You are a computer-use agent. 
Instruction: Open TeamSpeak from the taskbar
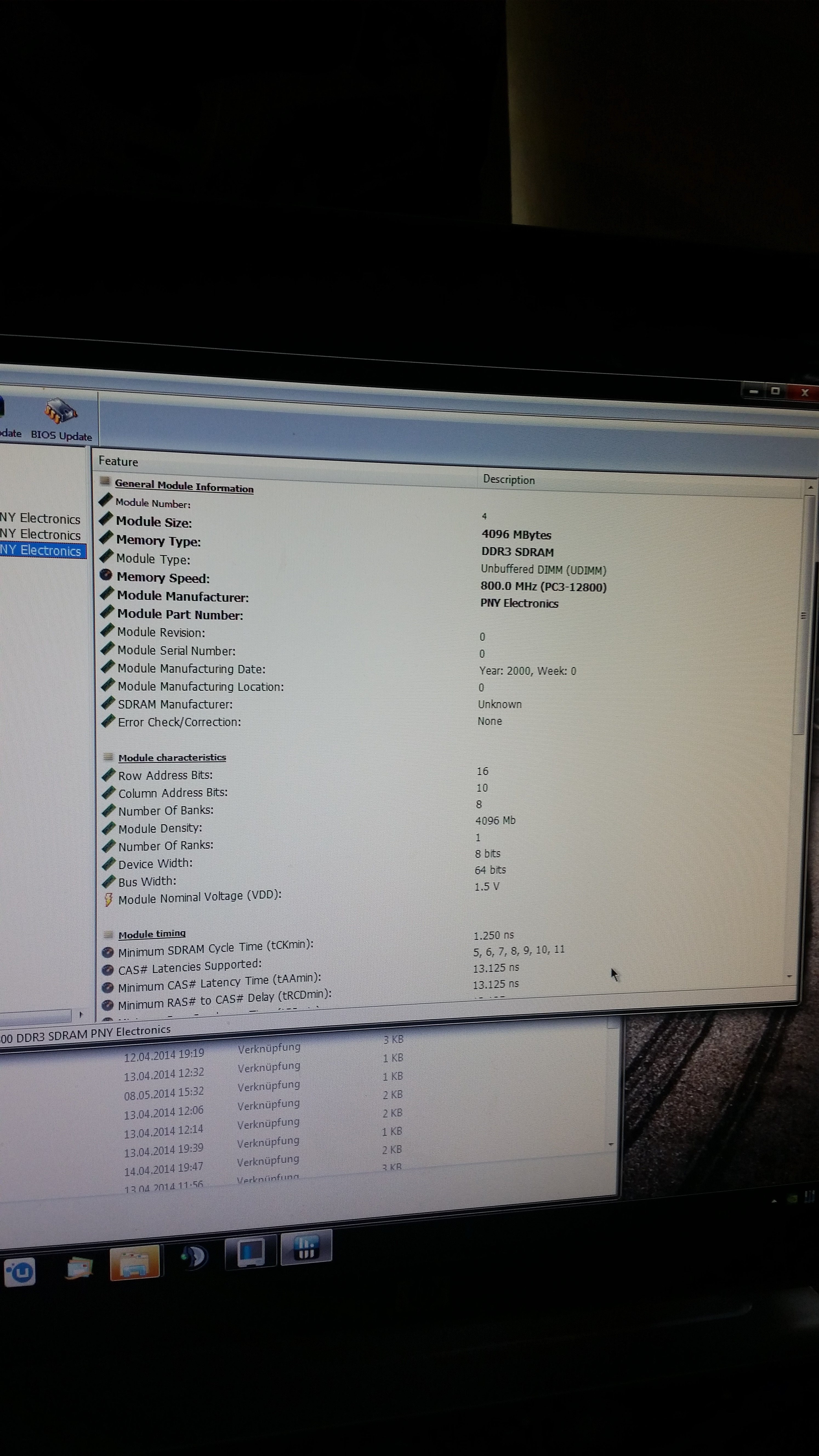click(194, 1256)
